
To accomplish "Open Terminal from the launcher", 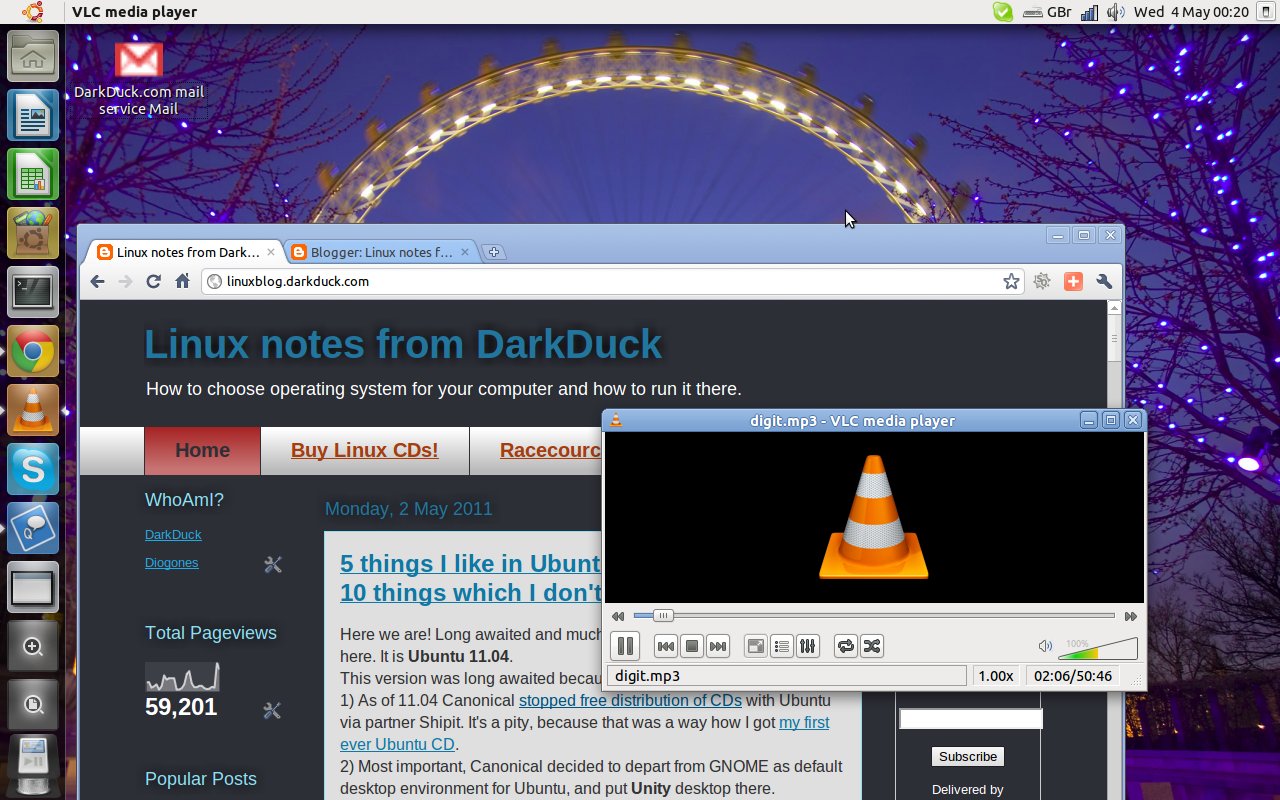I will (33, 292).
